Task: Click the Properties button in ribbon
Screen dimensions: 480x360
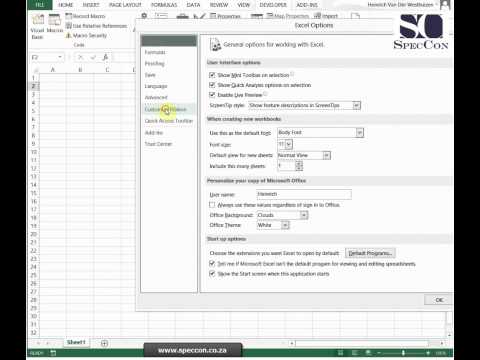Action: coord(225,16)
